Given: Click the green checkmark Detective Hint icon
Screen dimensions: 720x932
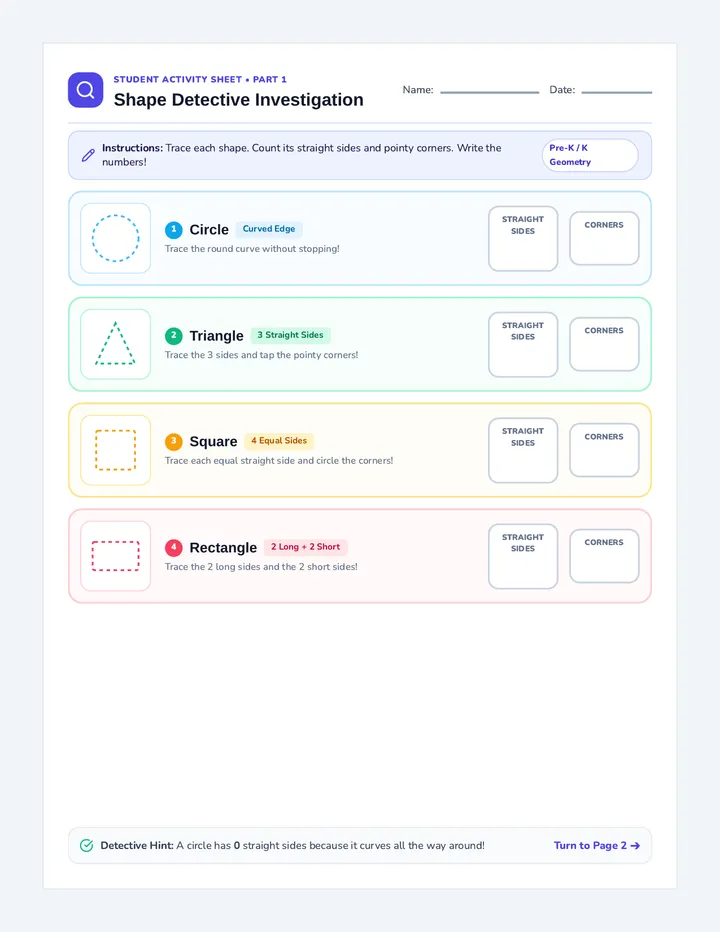Looking at the screenshot, I should (x=86, y=845).
